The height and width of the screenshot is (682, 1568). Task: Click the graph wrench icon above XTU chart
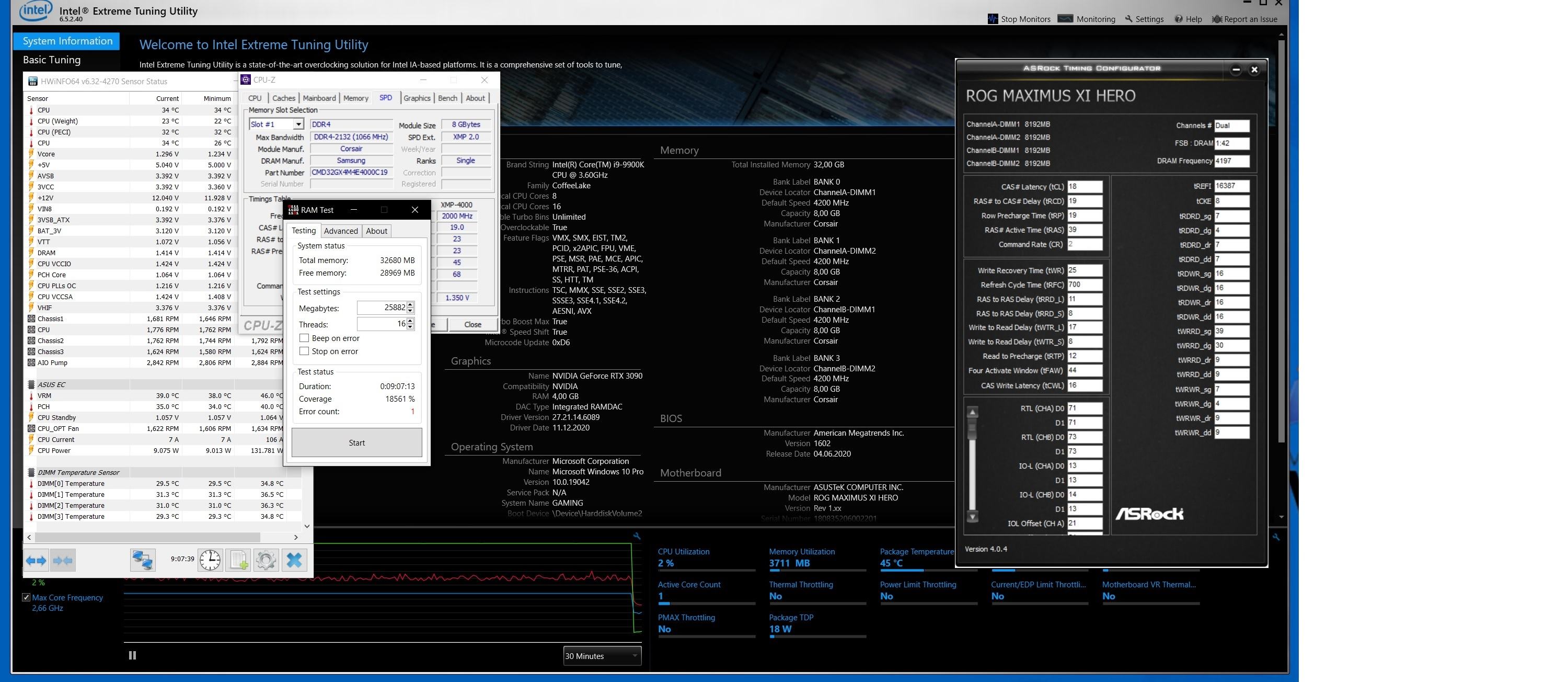(x=637, y=536)
